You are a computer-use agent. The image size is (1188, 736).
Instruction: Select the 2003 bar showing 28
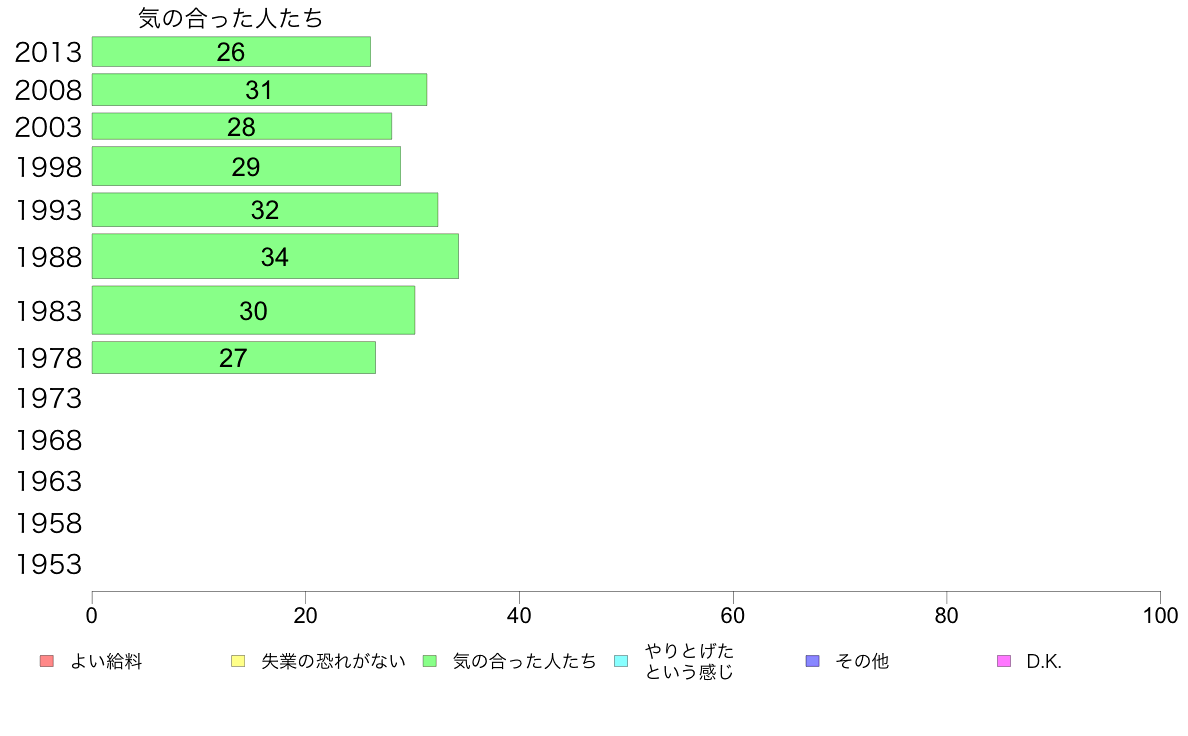(242, 127)
